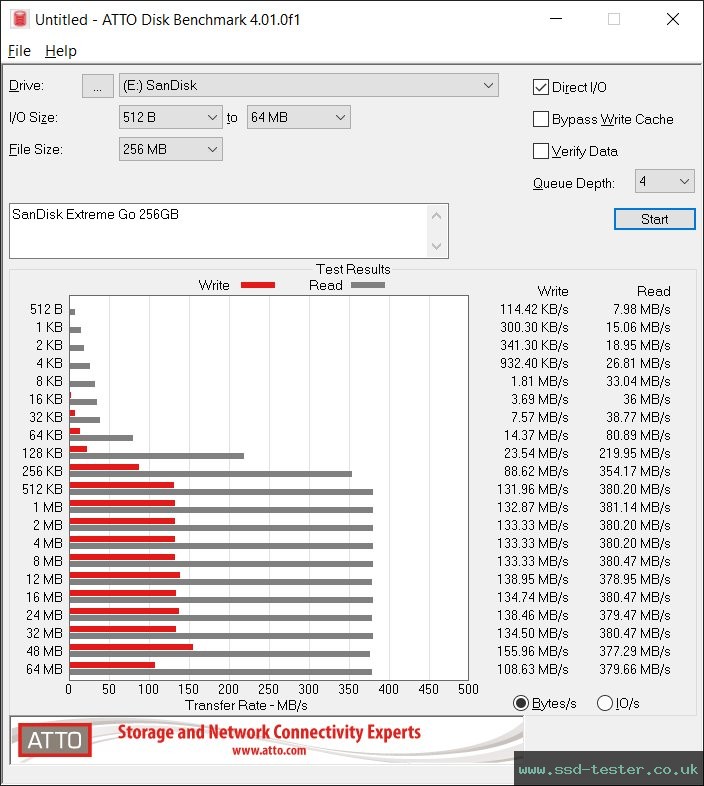704x786 pixels.
Task: Open the File menu
Action: [x=20, y=51]
